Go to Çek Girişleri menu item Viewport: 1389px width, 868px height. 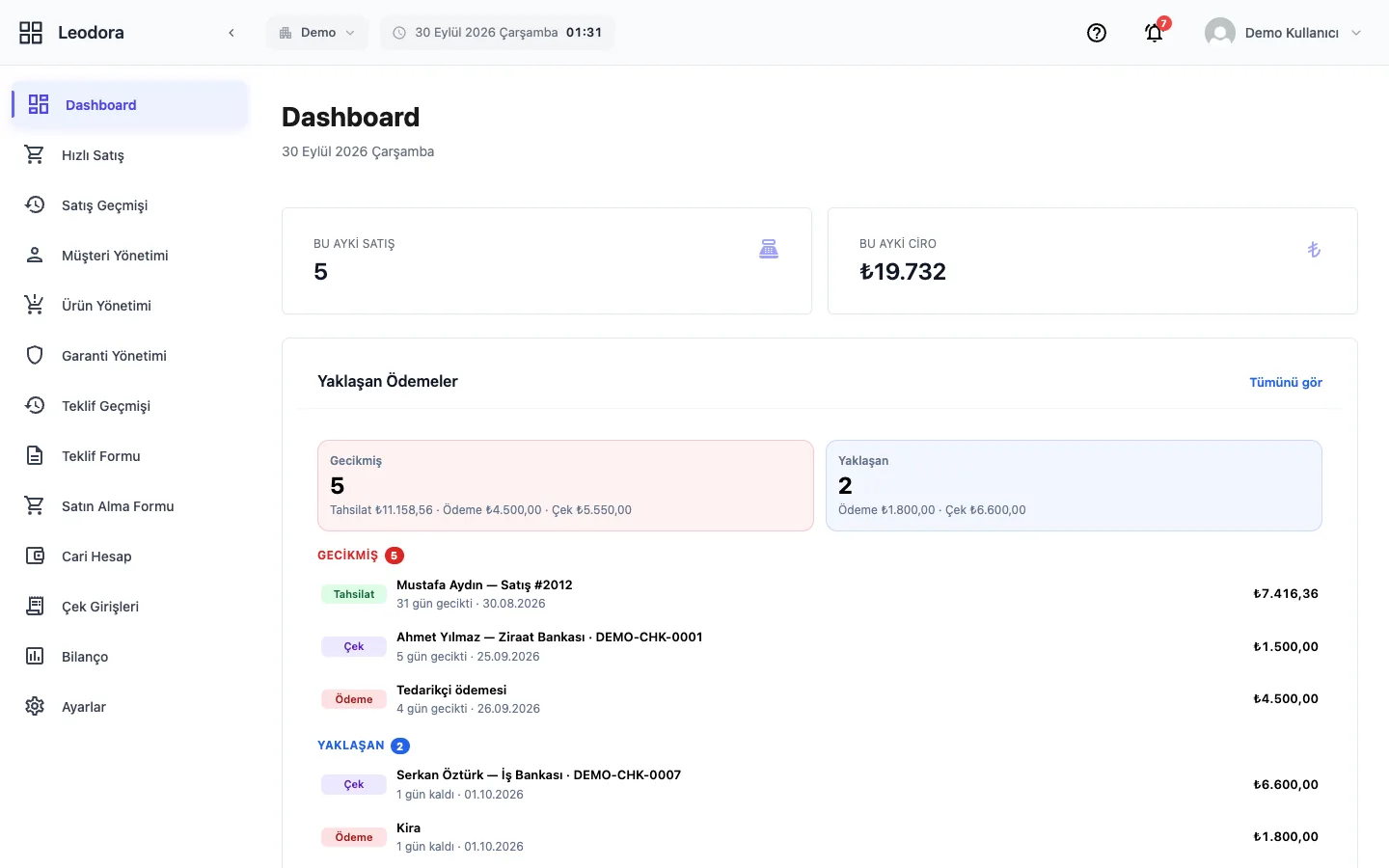click(129, 607)
